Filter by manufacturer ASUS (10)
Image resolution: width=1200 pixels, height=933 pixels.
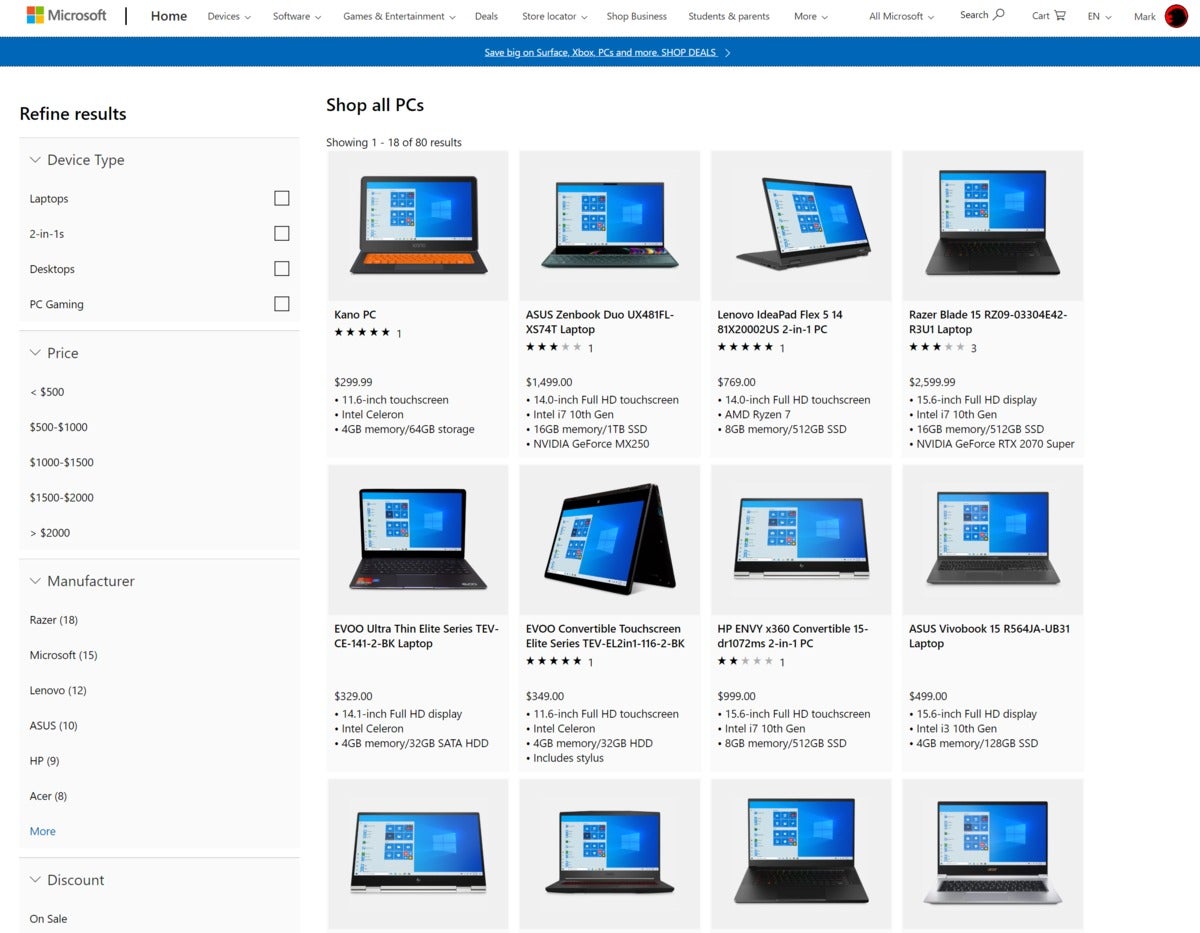[54, 725]
